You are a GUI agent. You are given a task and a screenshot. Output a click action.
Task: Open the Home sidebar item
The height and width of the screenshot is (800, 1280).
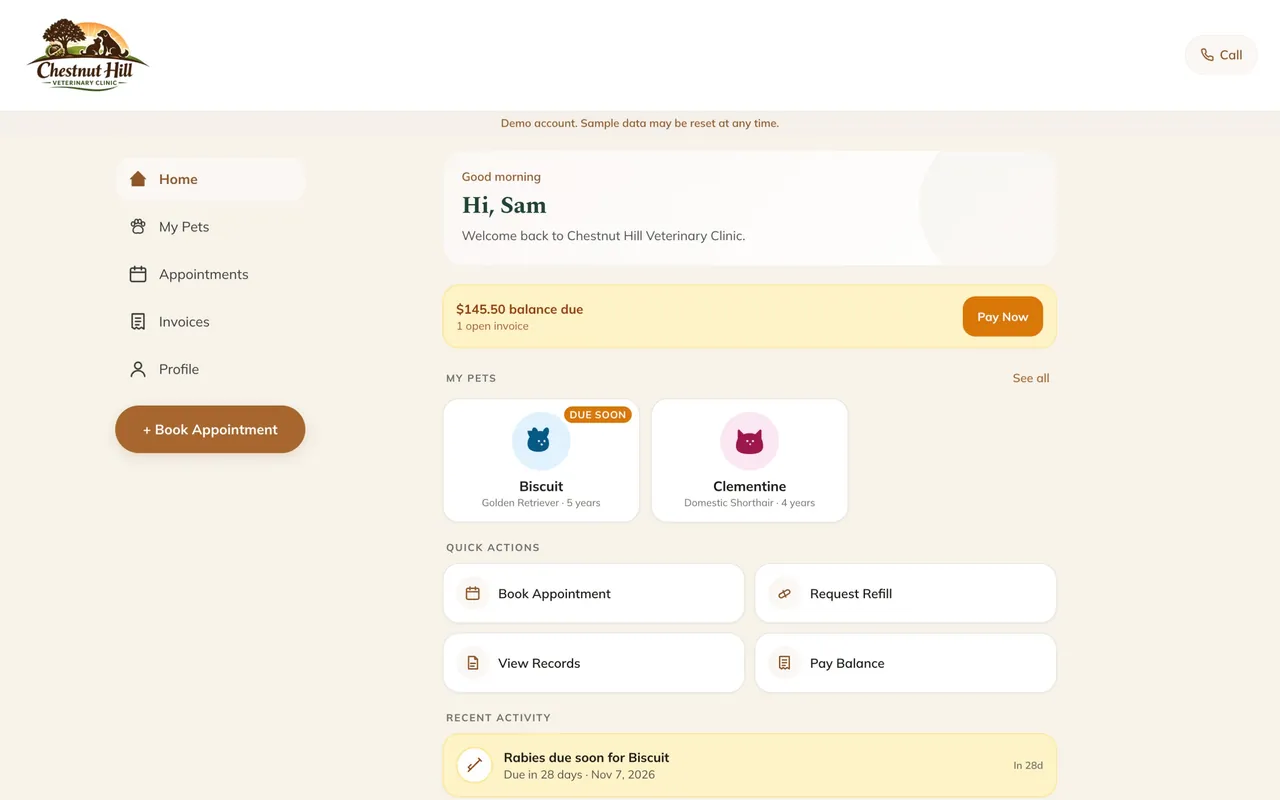coord(210,179)
